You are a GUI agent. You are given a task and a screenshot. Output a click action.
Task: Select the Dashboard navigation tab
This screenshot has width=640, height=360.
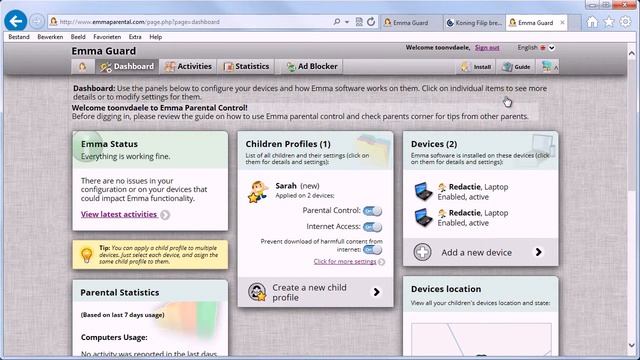coord(127,67)
